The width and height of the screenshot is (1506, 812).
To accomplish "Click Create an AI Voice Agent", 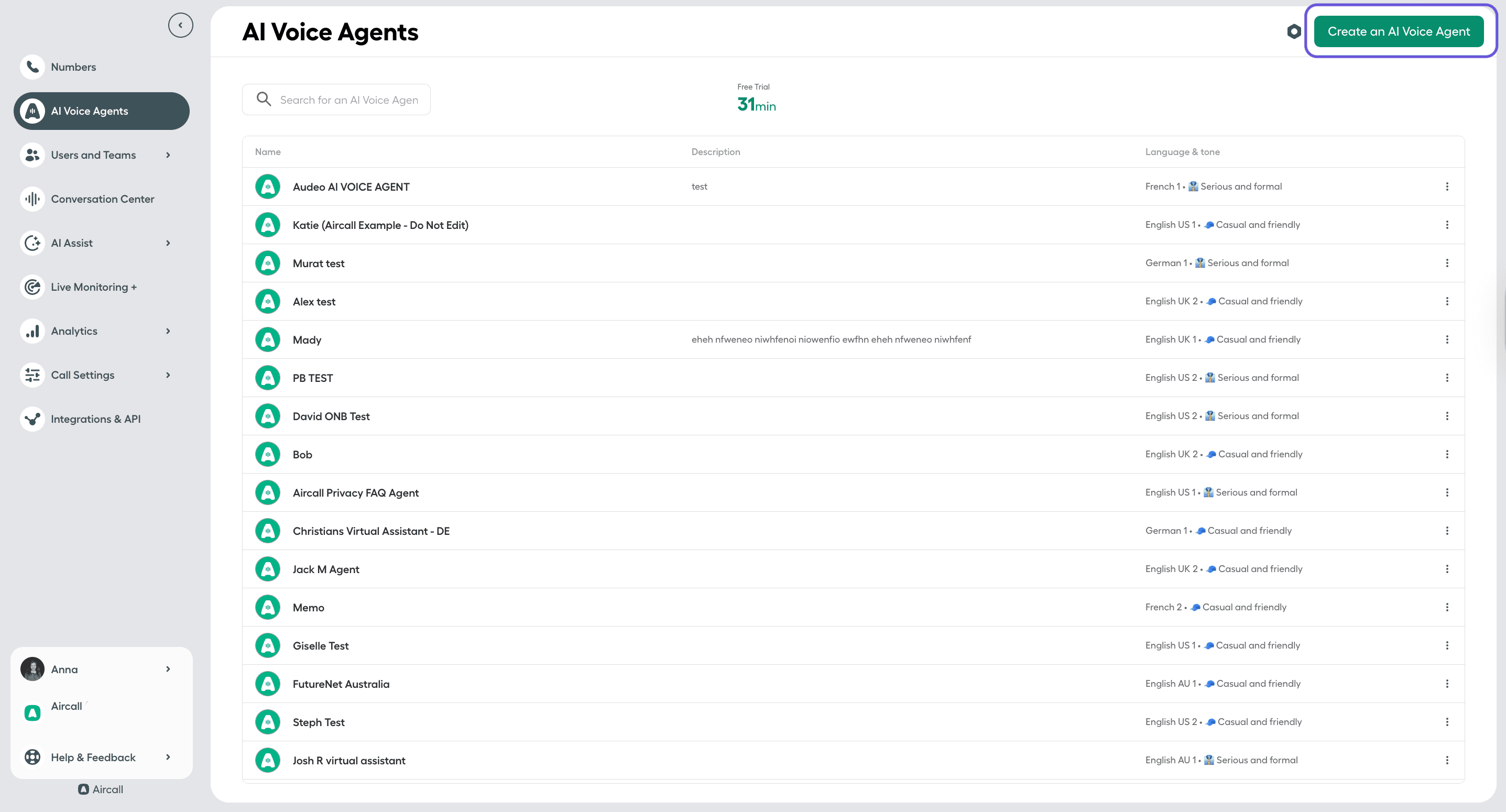I will pos(1399,31).
